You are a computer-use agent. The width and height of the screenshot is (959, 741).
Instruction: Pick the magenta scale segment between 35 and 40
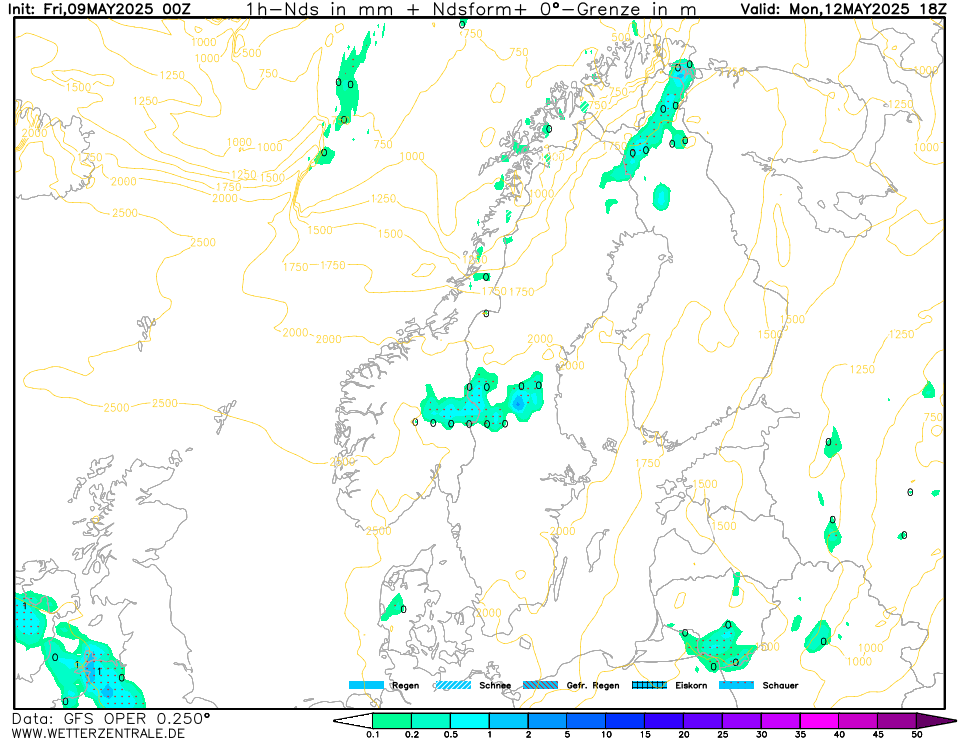pyautogui.click(x=820, y=721)
